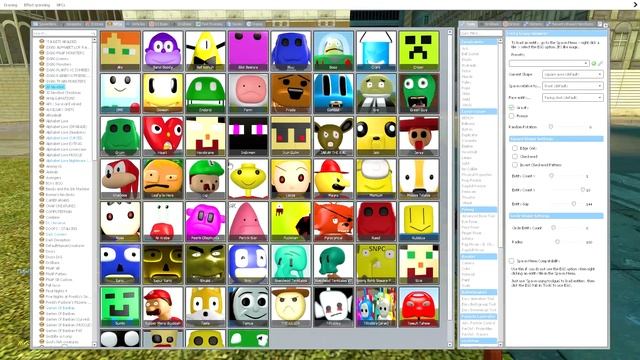Switch to the Vehicles tab

click(x=136, y=24)
